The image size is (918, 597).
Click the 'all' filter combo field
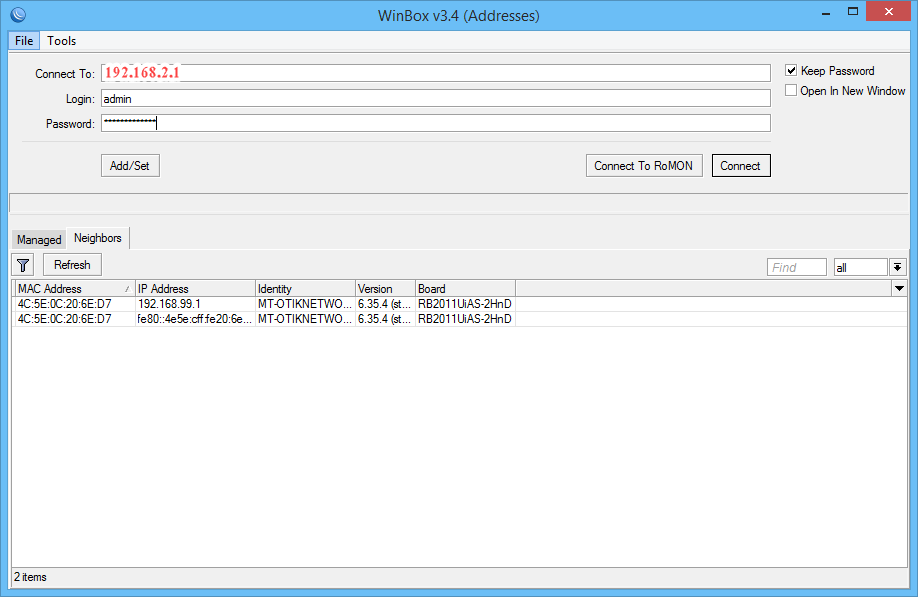click(x=861, y=267)
